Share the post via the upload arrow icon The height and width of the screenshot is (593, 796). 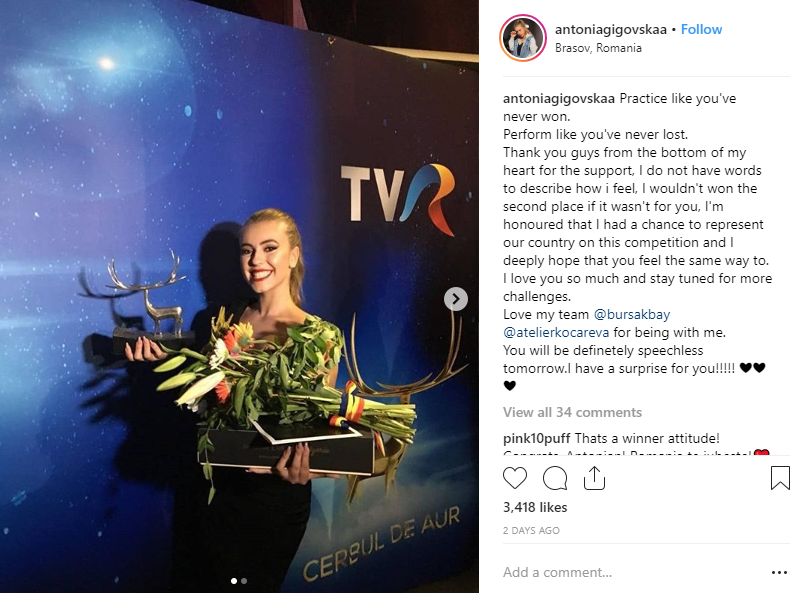[x=594, y=478]
